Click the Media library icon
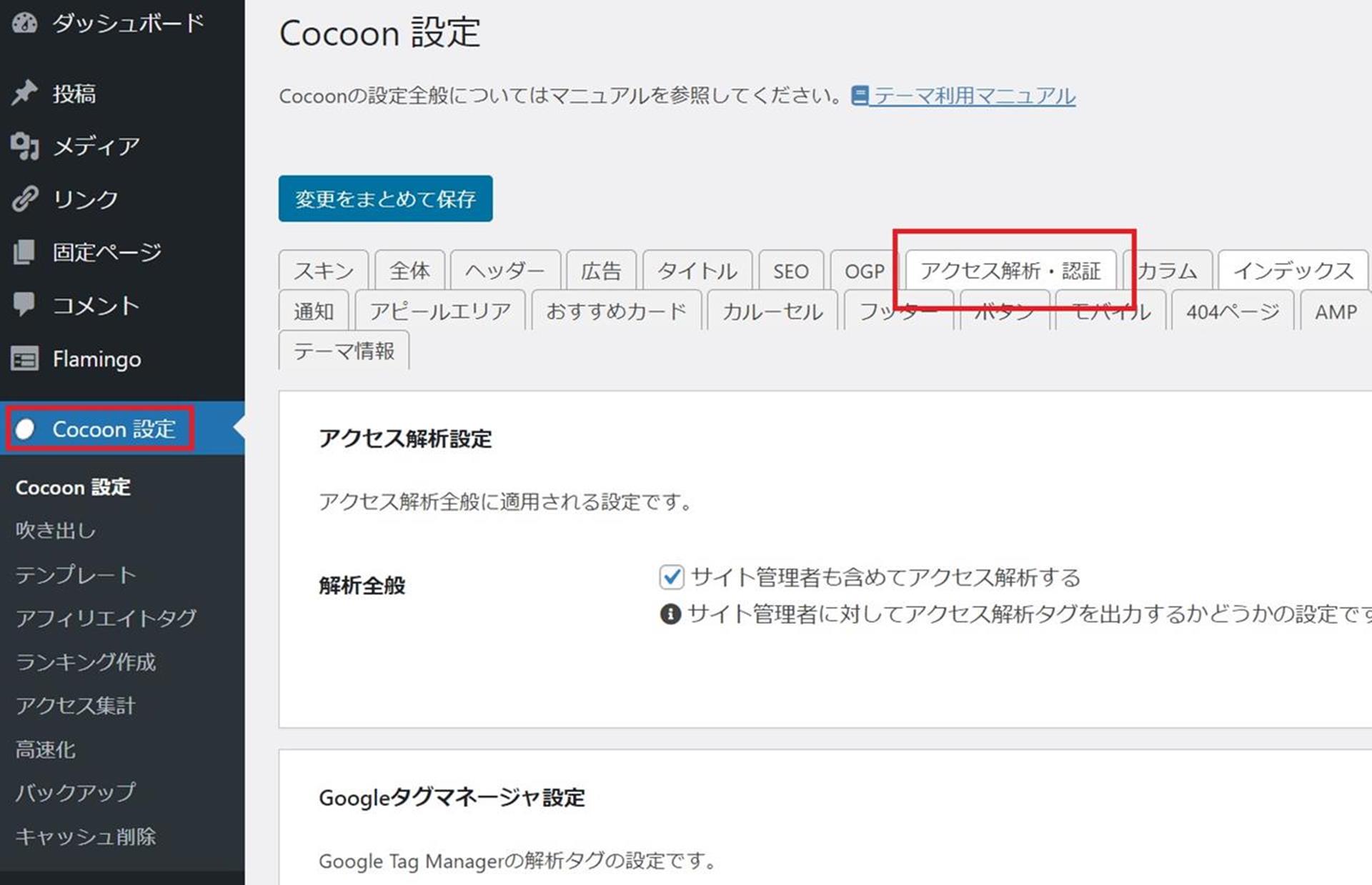1372x885 pixels. pyautogui.click(x=24, y=146)
